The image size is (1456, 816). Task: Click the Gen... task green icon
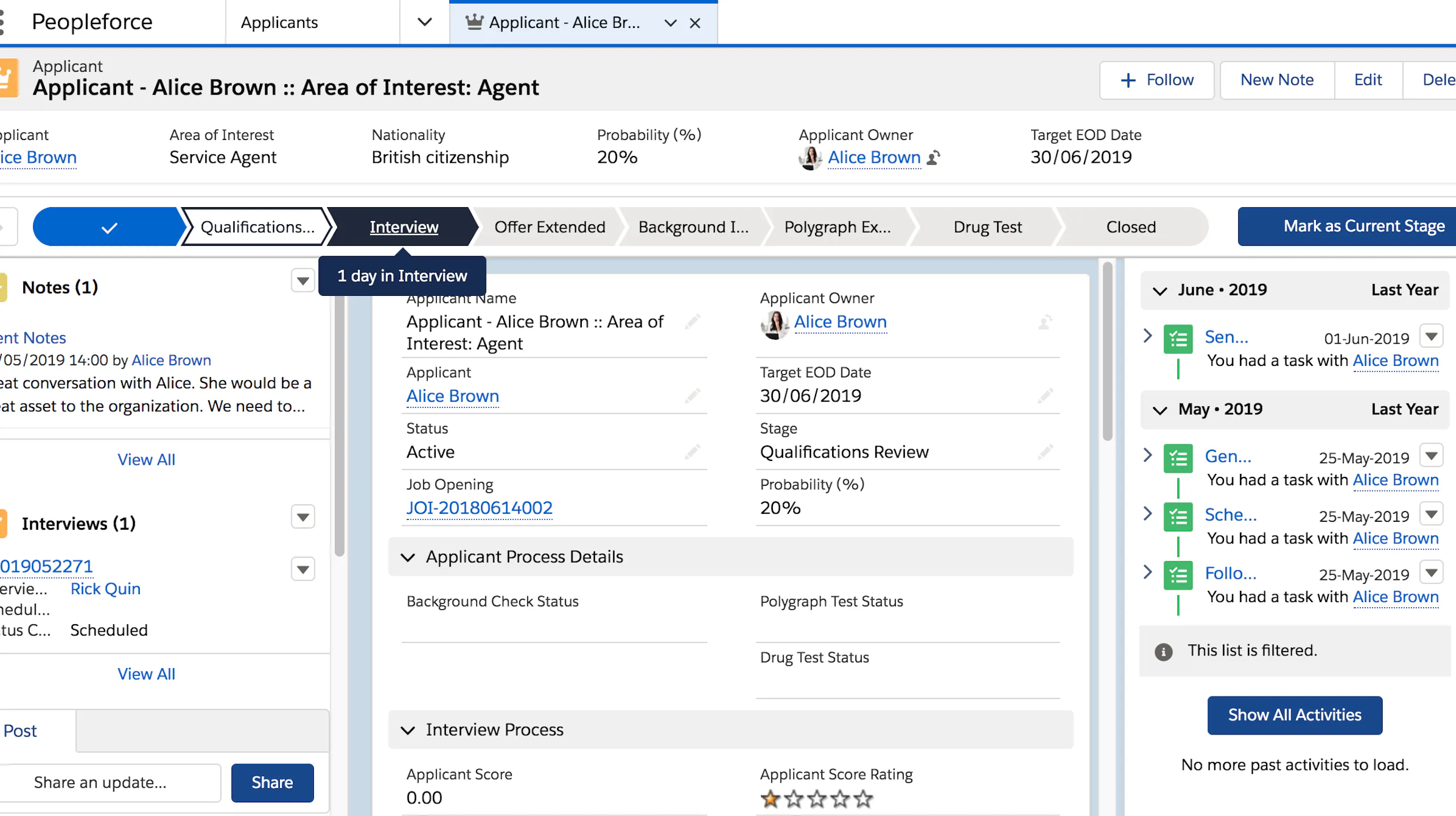(x=1178, y=459)
